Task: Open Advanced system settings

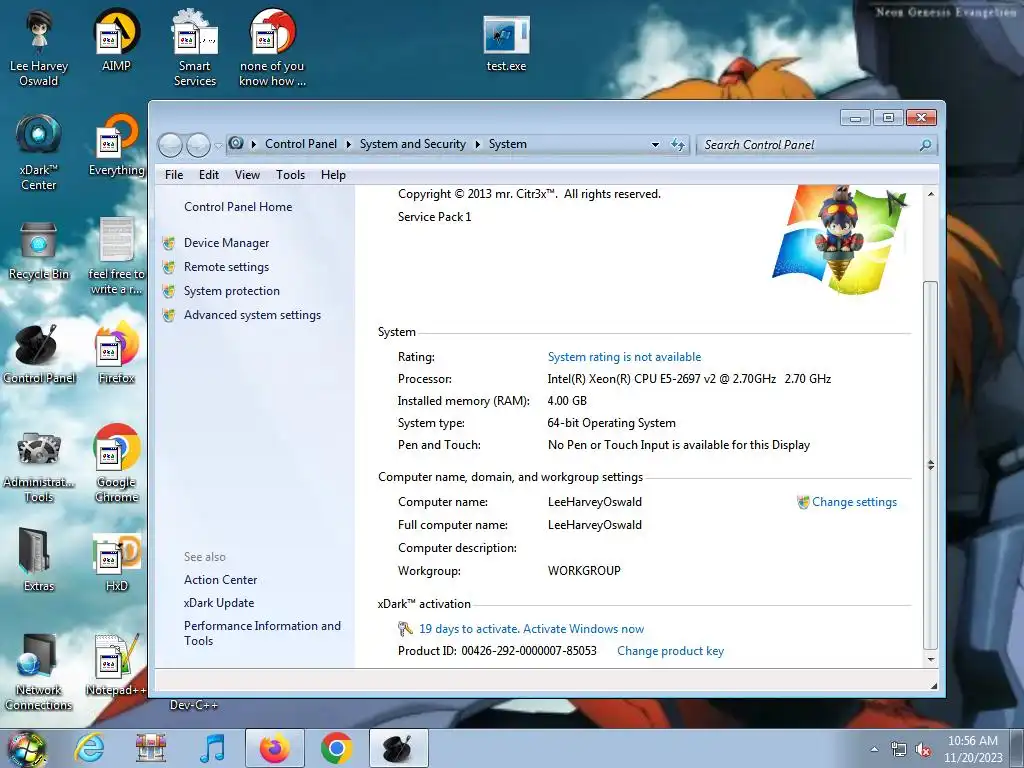Action: (x=252, y=315)
